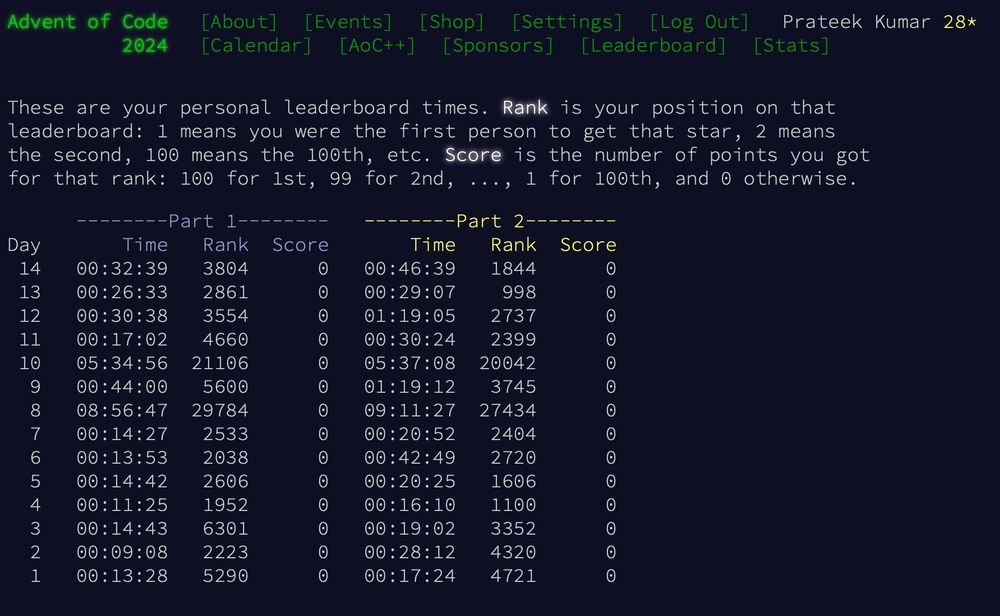Click [Log Out]

click(699, 21)
